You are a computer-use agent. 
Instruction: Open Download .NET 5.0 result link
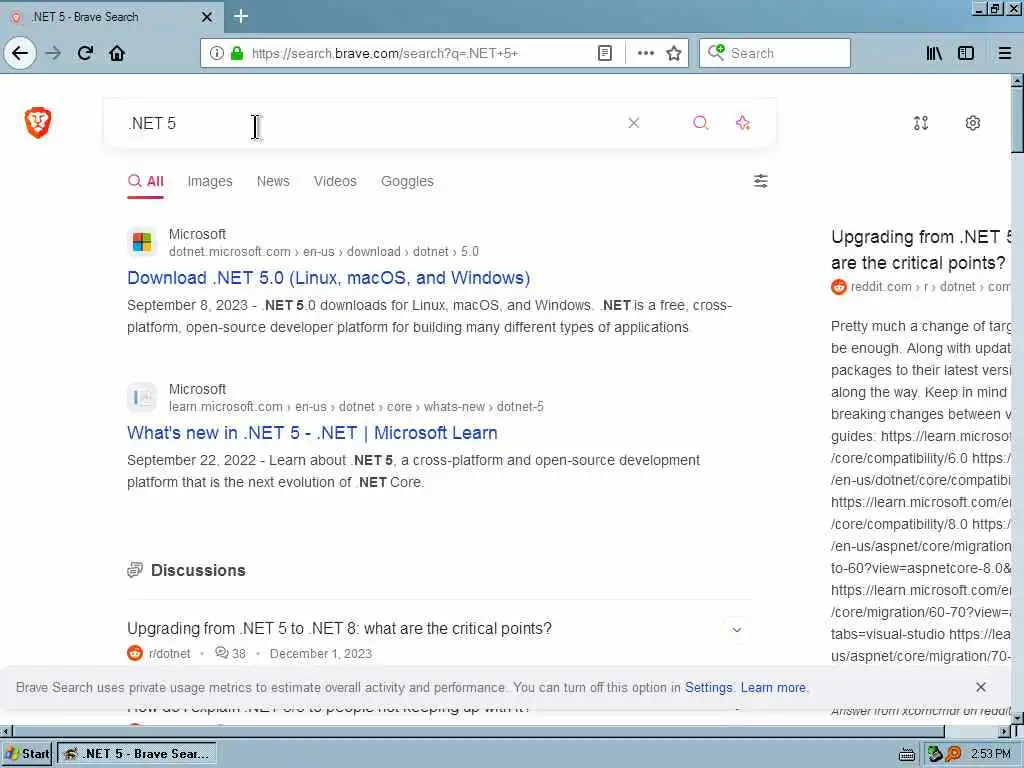click(328, 278)
